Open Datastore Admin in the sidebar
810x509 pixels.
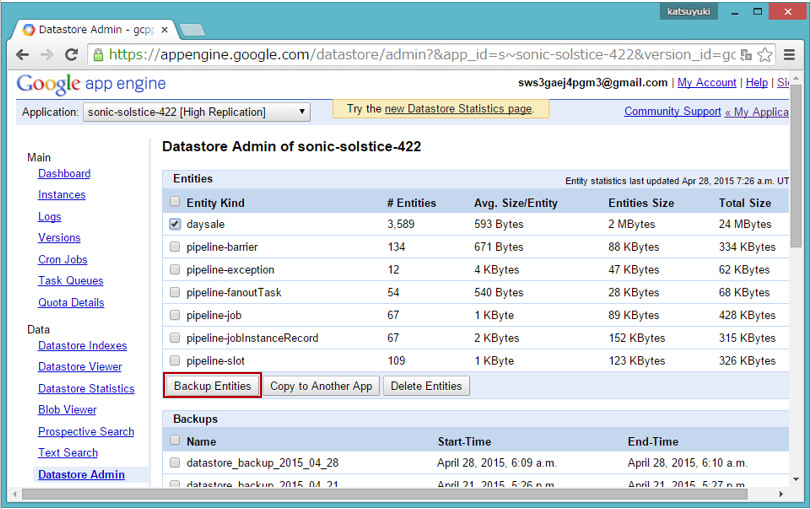click(x=81, y=474)
